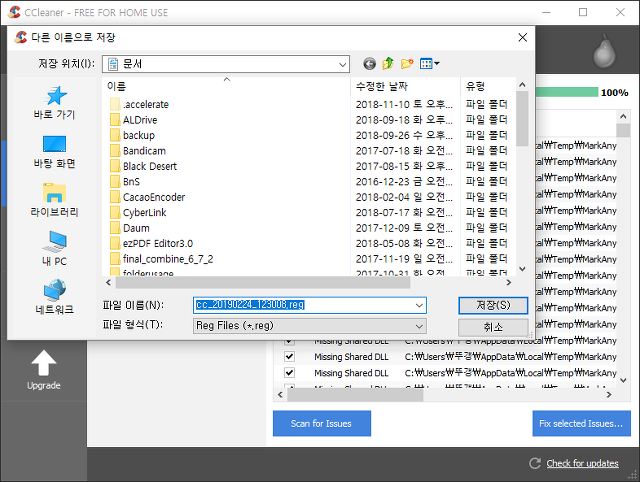Click date cell 2016-12-23 금
The width and height of the screenshot is (640, 482).
point(404,182)
